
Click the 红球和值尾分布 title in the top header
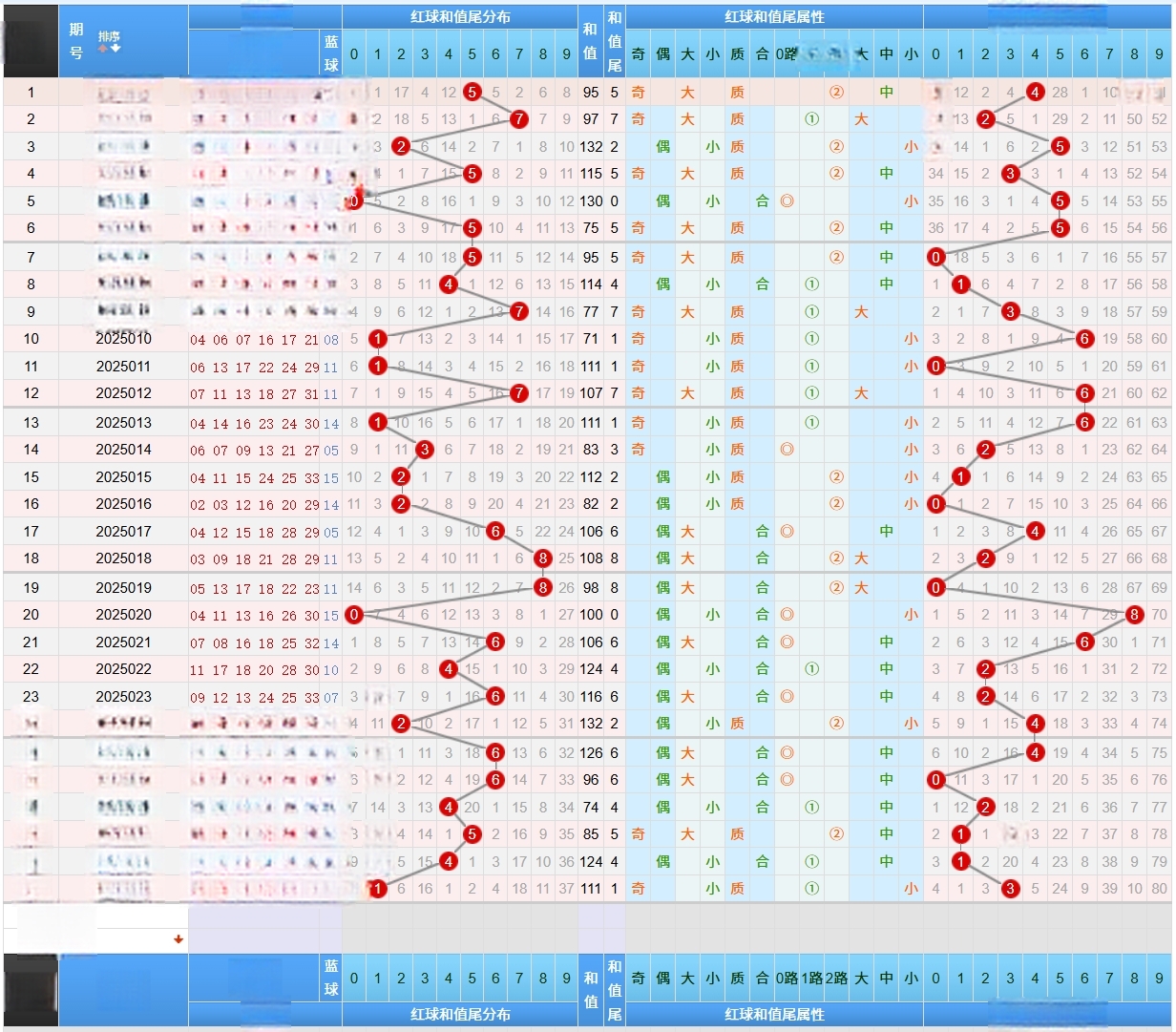click(x=460, y=17)
